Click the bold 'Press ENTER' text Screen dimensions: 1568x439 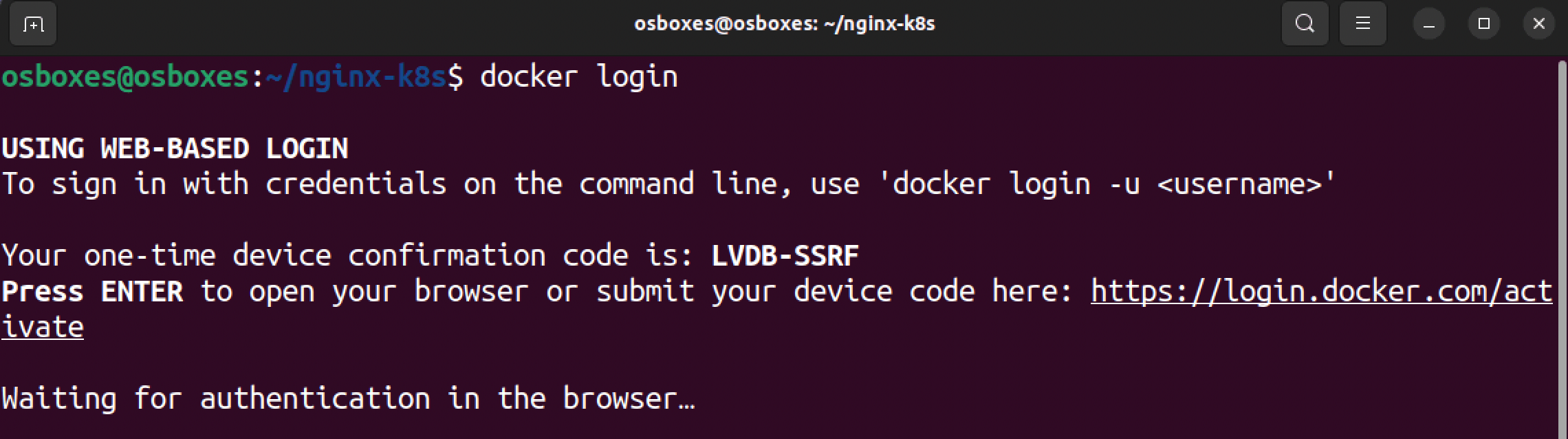coord(92,292)
